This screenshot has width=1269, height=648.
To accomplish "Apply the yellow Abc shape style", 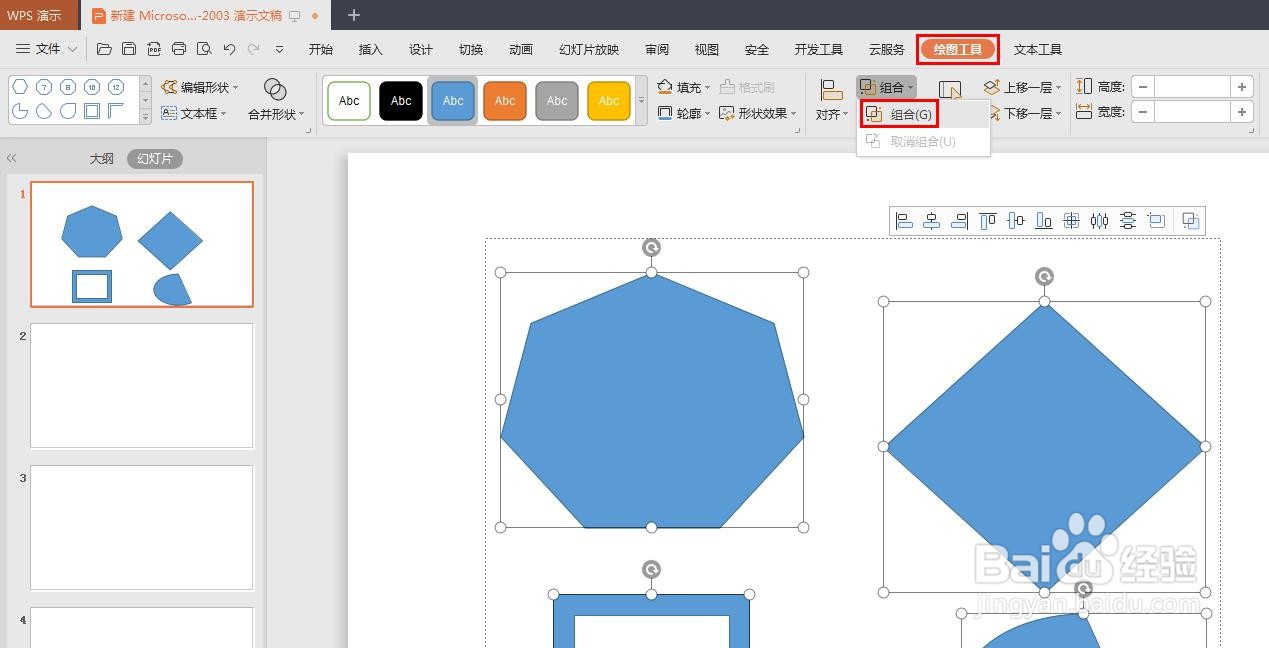I will pyautogui.click(x=609, y=101).
